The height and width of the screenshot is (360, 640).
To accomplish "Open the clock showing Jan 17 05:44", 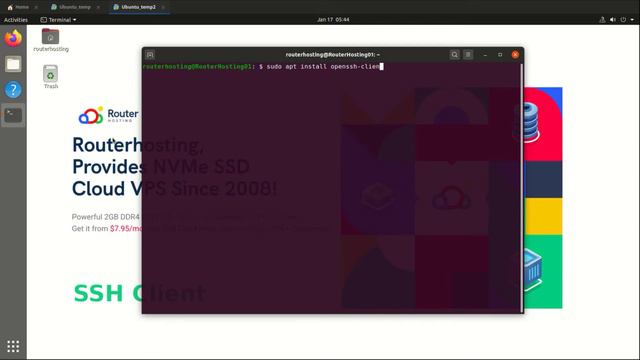I will [333, 20].
